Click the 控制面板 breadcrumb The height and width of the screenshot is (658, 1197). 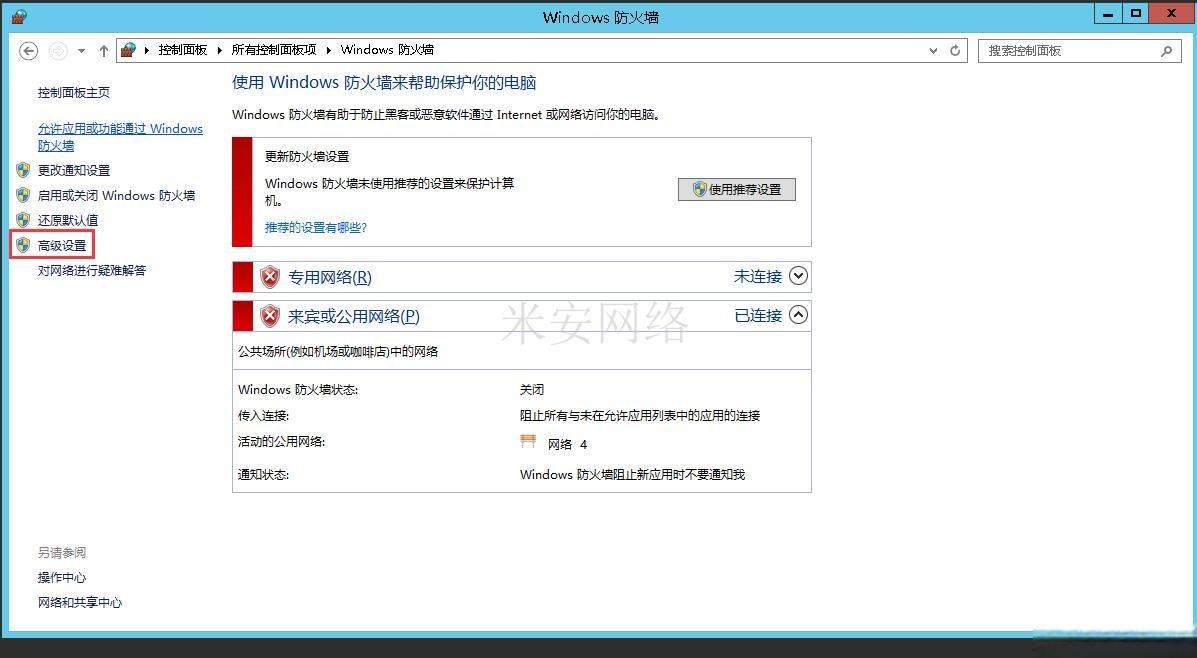(182, 50)
